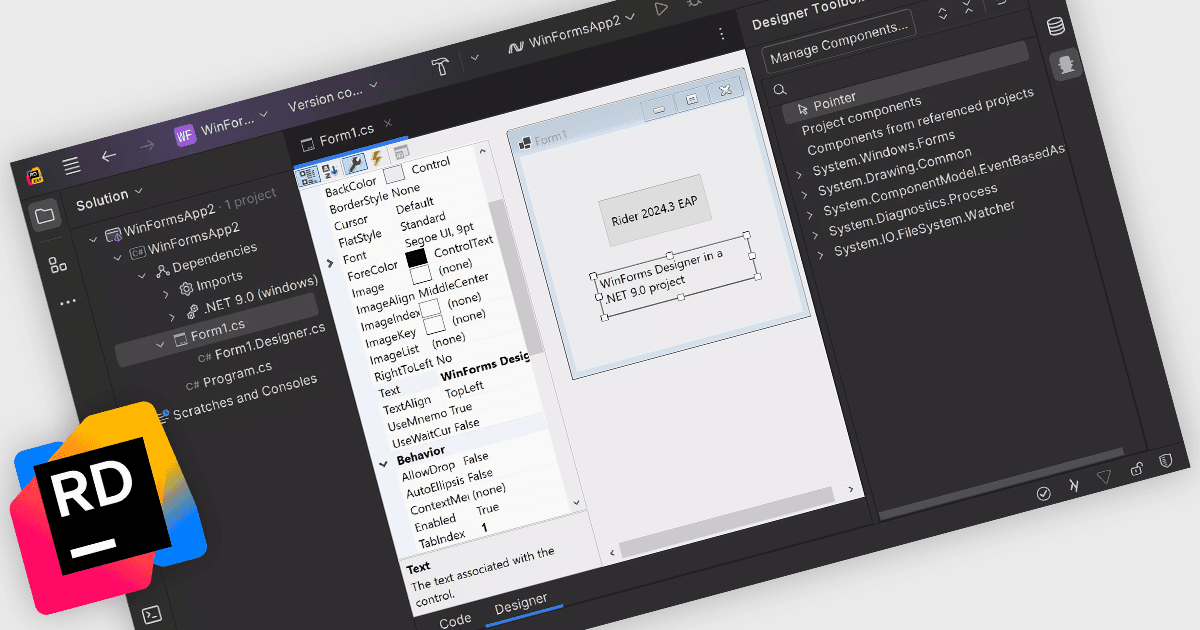The width and height of the screenshot is (1200, 630).
Task: Open the Explorer folder tool window
Action: pos(45,215)
